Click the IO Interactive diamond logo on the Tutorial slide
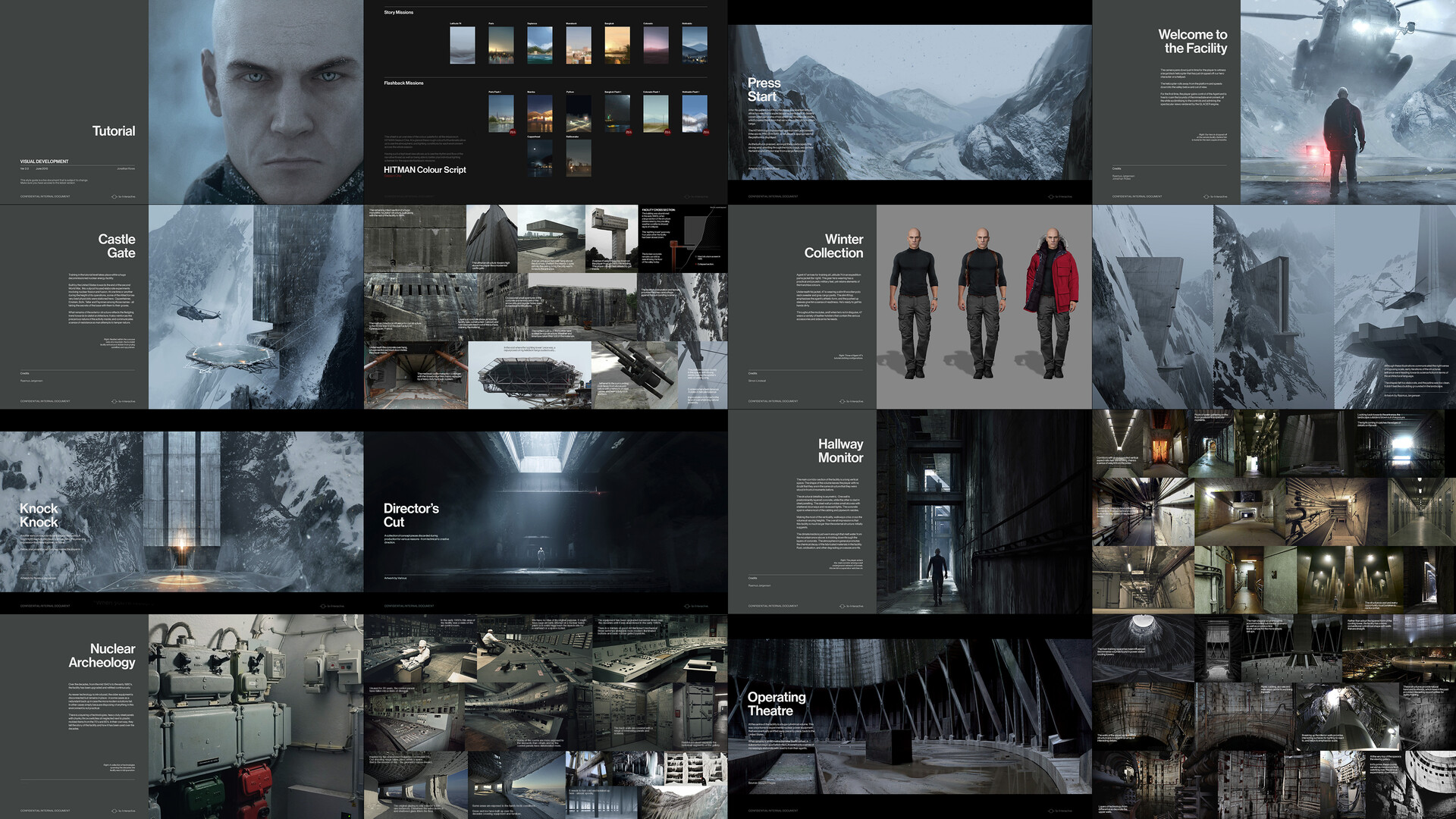Image resolution: width=1456 pixels, height=819 pixels. click(114, 196)
